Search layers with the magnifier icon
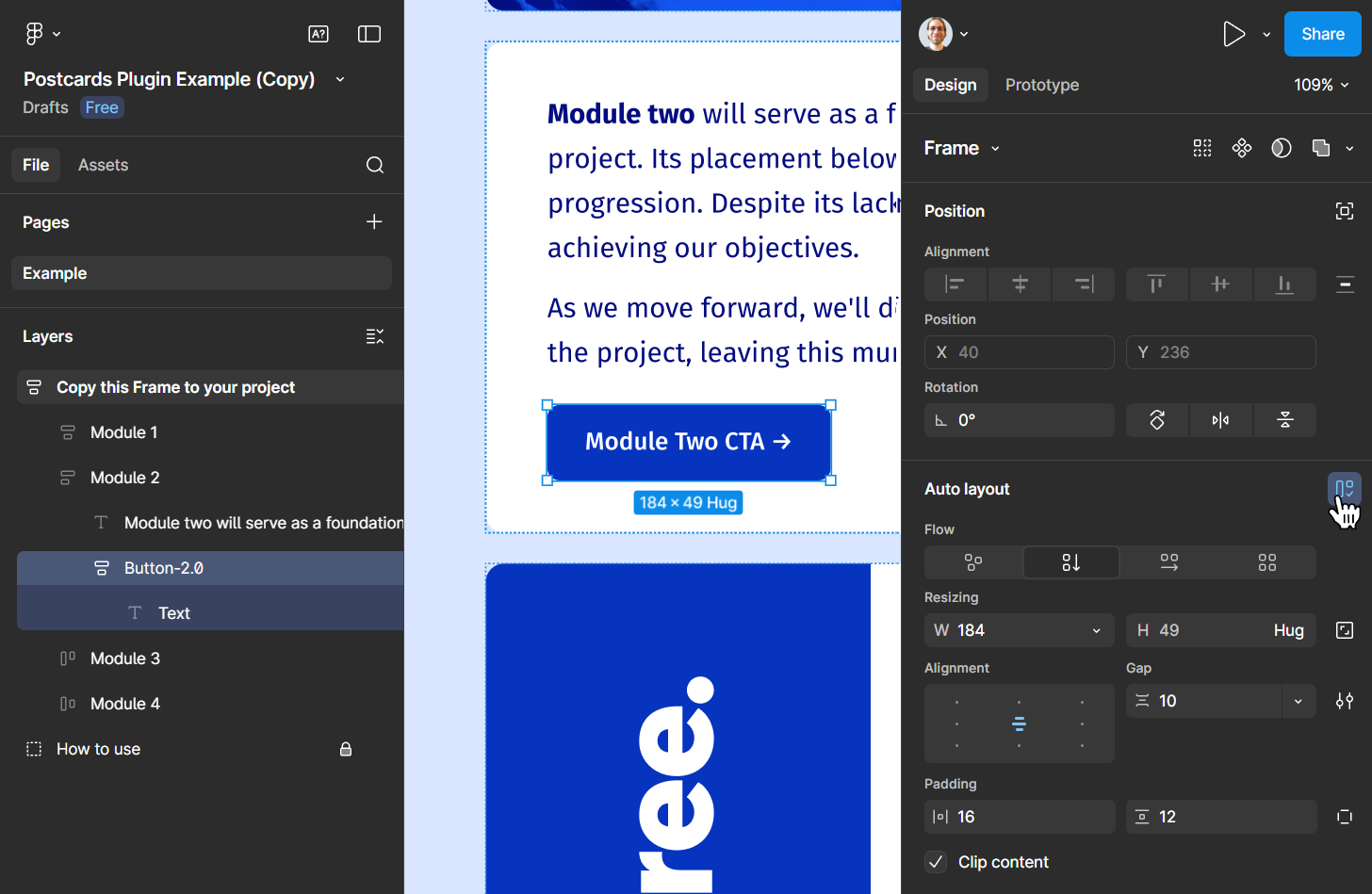This screenshot has height=894, width=1372. click(x=375, y=165)
